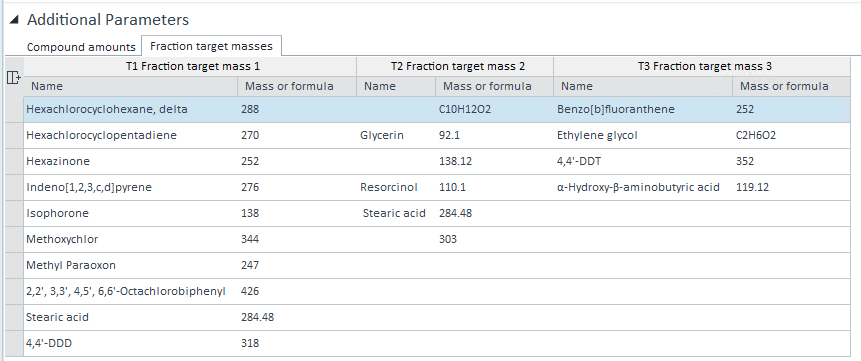The image size is (861, 361).
Task: Click the T3 Fraction target mass 3 header
Action: point(702,66)
